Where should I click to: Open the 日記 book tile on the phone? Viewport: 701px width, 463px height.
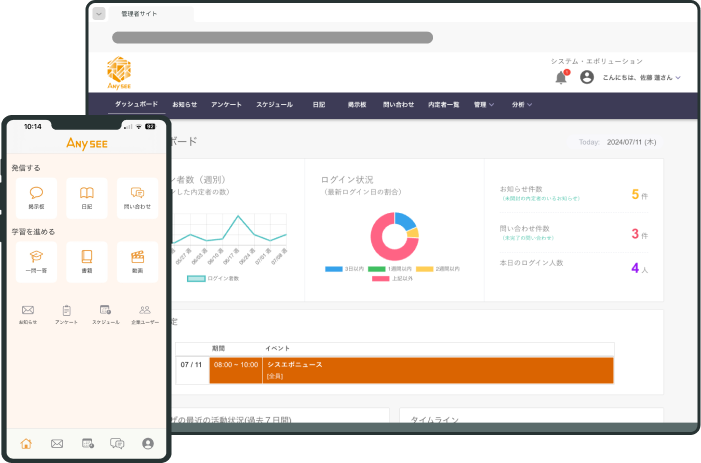tap(87, 198)
